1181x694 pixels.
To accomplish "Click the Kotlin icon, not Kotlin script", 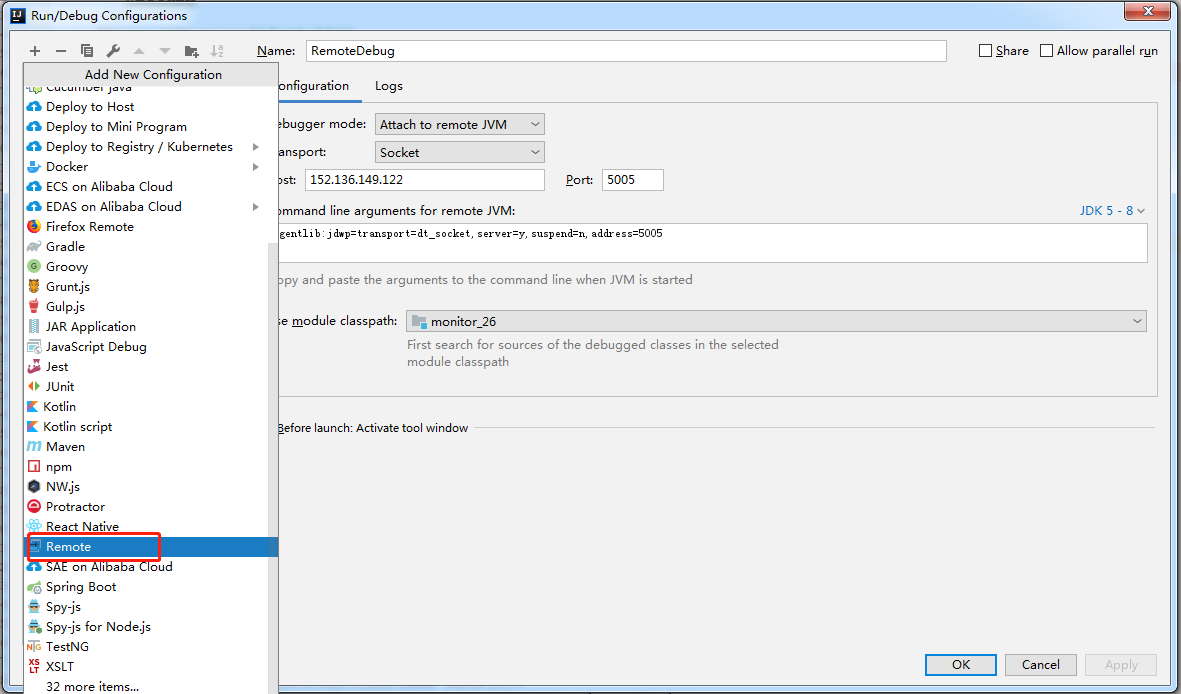I will click(32, 407).
